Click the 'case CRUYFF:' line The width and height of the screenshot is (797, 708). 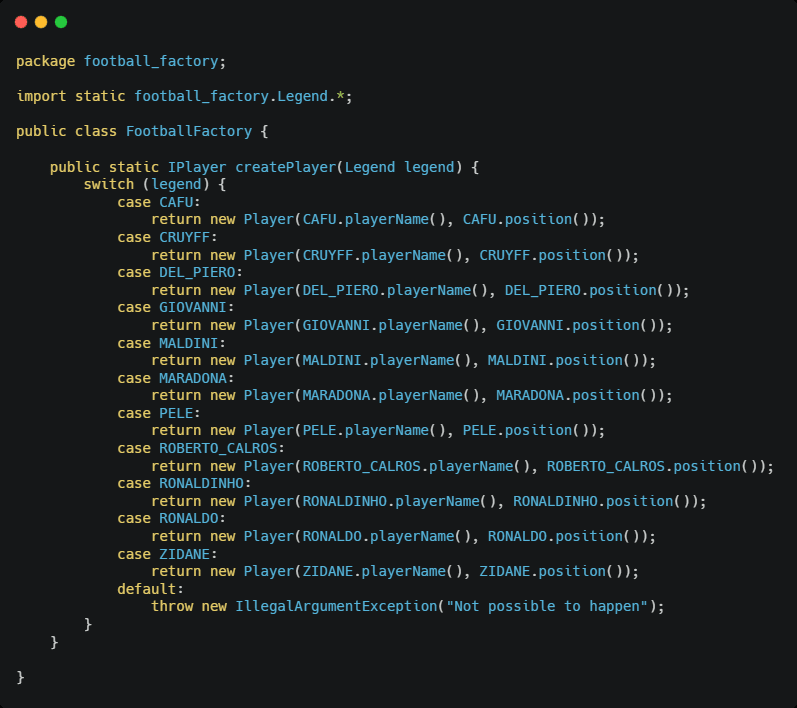tap(167, 237)
